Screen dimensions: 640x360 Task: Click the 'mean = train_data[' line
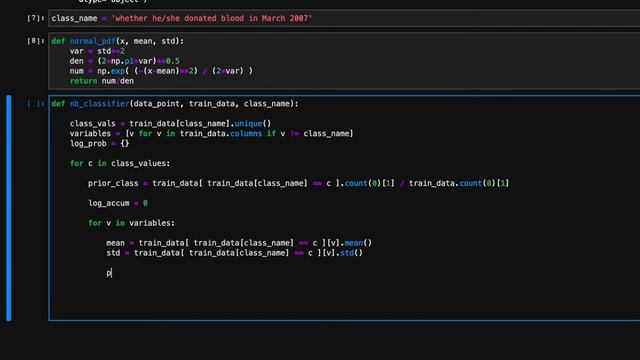[239, 243]
